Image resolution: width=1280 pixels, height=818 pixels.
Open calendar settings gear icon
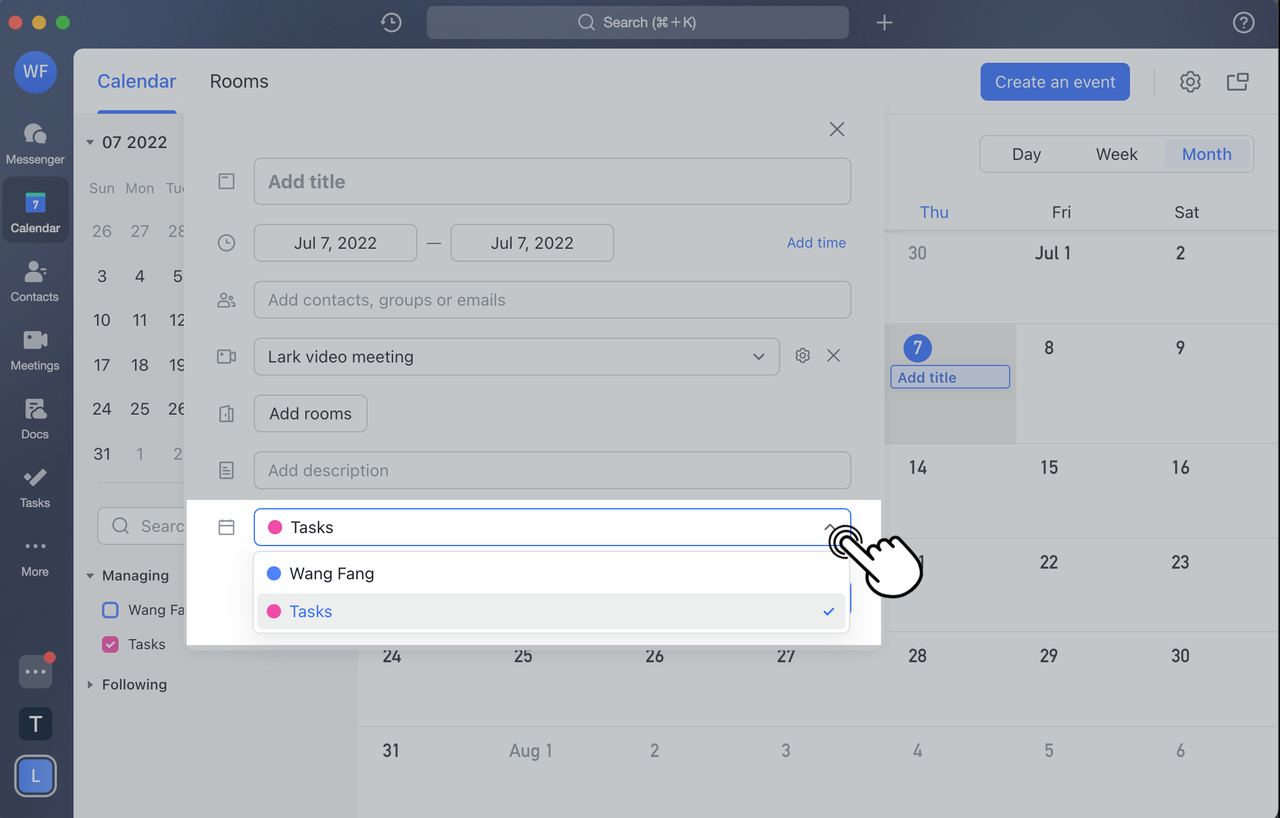pos(1189,82)
